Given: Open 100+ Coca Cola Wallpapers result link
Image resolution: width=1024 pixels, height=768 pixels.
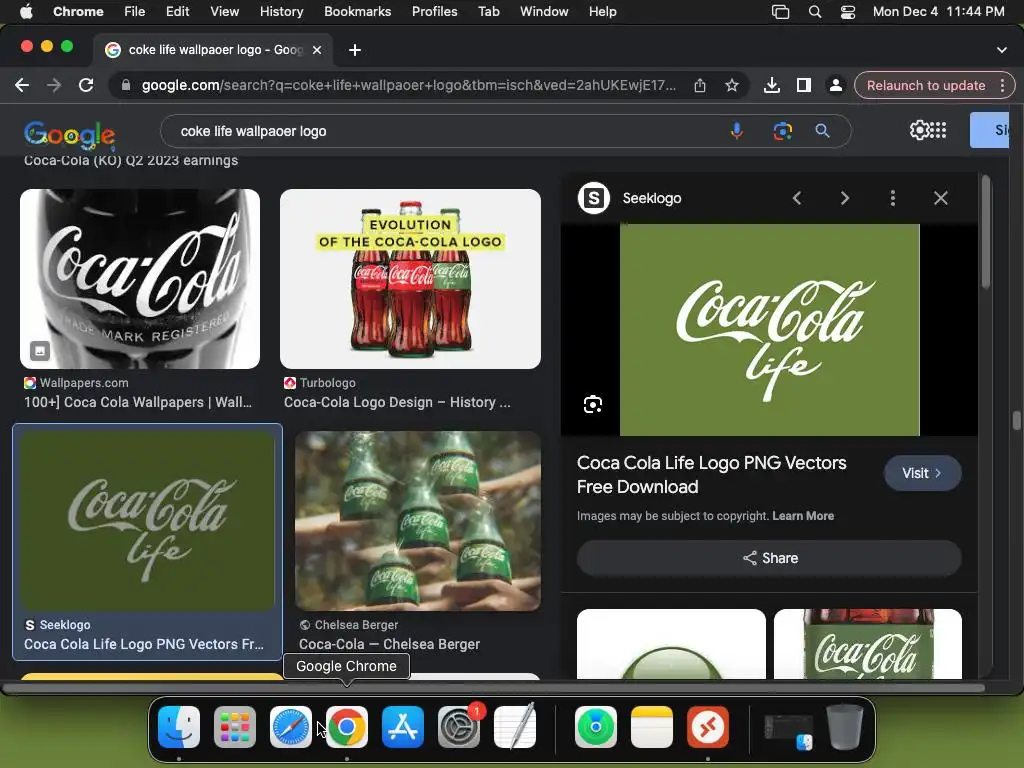Looking at the screenshot, I should point(138,402).
